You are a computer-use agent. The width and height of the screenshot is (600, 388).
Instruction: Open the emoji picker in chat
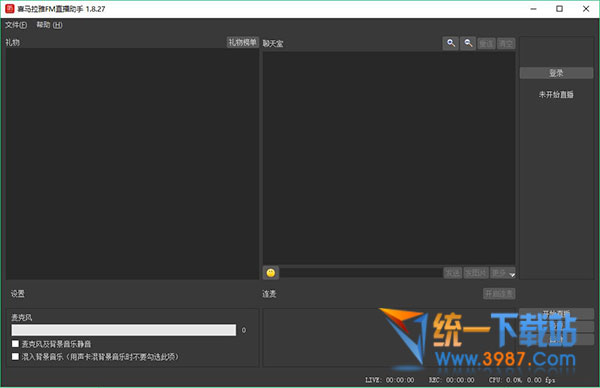pos(271,273)
